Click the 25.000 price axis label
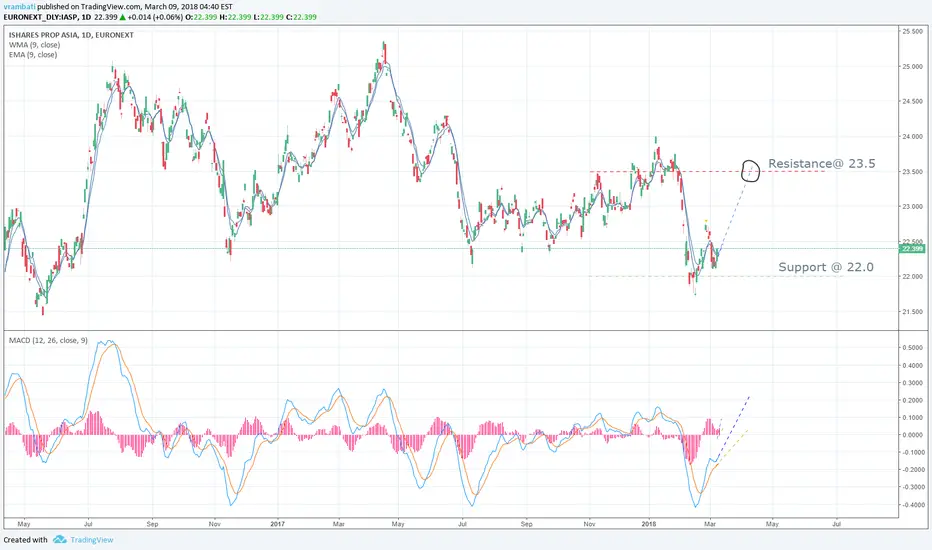The height and width of the screenshot is (550, 932). coord(912,67)
